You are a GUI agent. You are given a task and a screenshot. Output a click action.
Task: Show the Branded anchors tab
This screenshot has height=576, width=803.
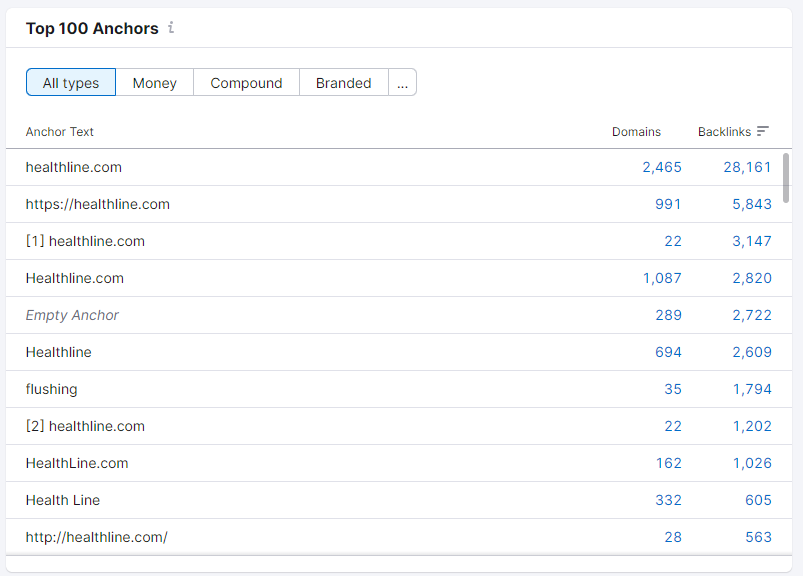tap(344, 82)
